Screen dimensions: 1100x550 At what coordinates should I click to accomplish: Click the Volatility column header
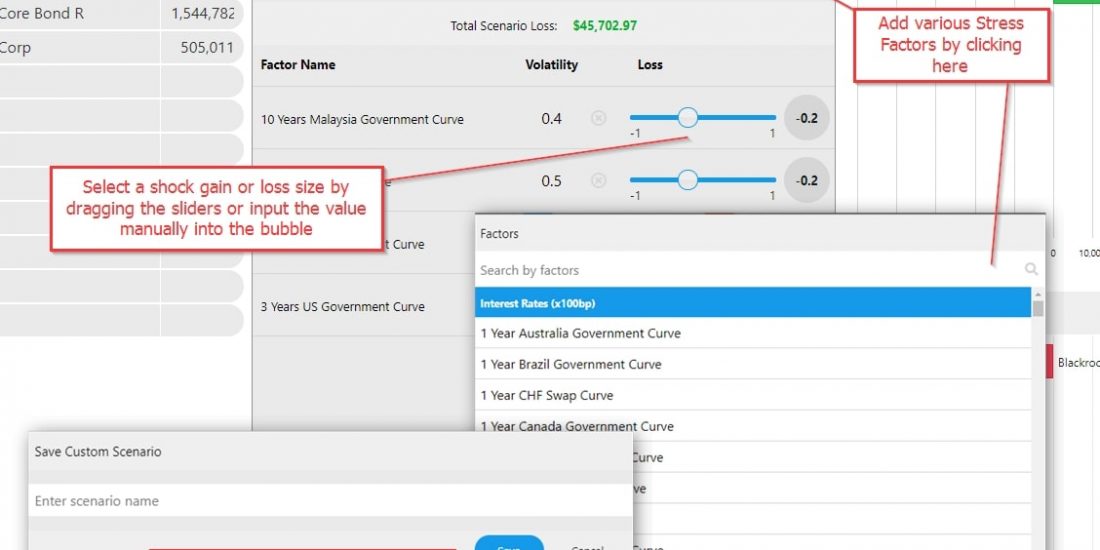coord(551,65)
